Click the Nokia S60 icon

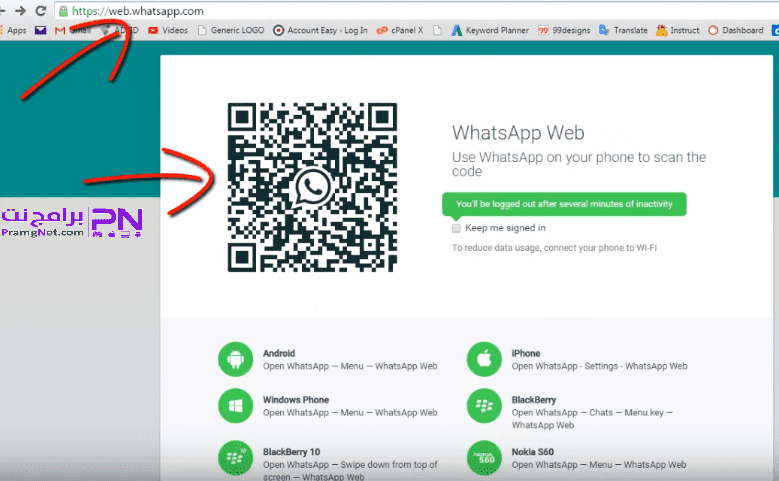(x=484, y=458)
